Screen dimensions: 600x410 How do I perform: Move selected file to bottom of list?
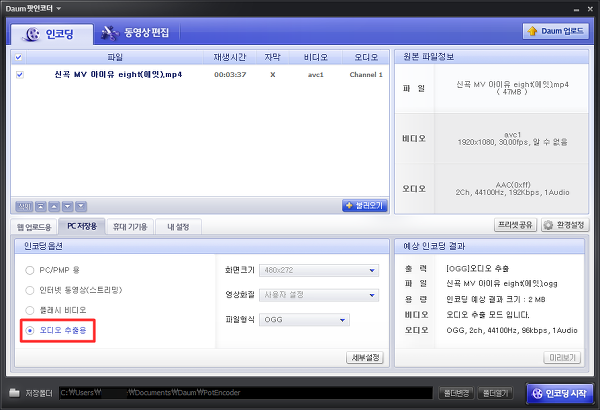coord(81,206)
